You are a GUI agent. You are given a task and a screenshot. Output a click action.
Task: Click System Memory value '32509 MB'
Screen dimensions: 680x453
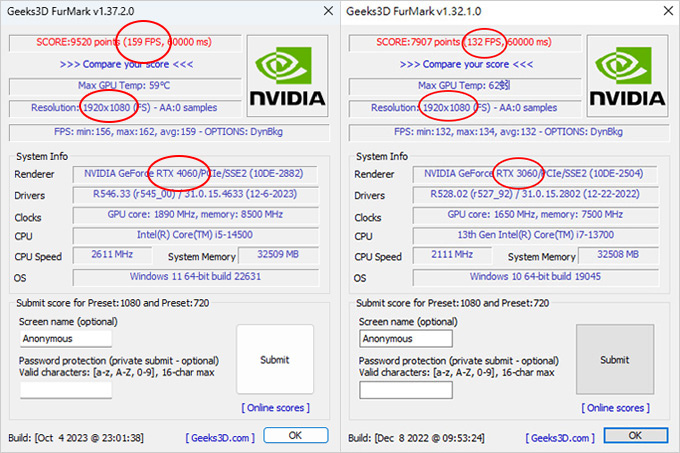(278, 254)
